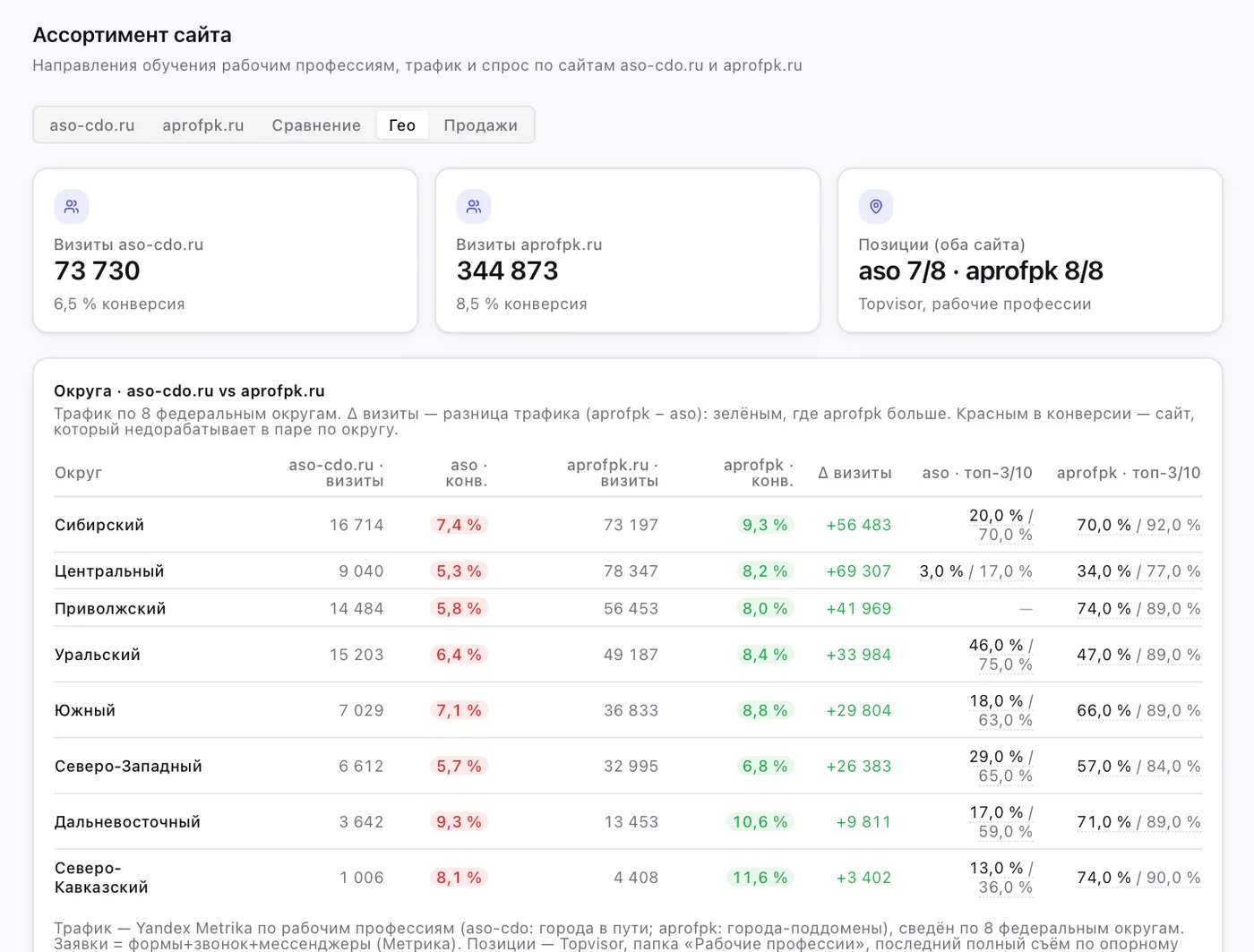Select the Центральный district row

pos(628,571)
